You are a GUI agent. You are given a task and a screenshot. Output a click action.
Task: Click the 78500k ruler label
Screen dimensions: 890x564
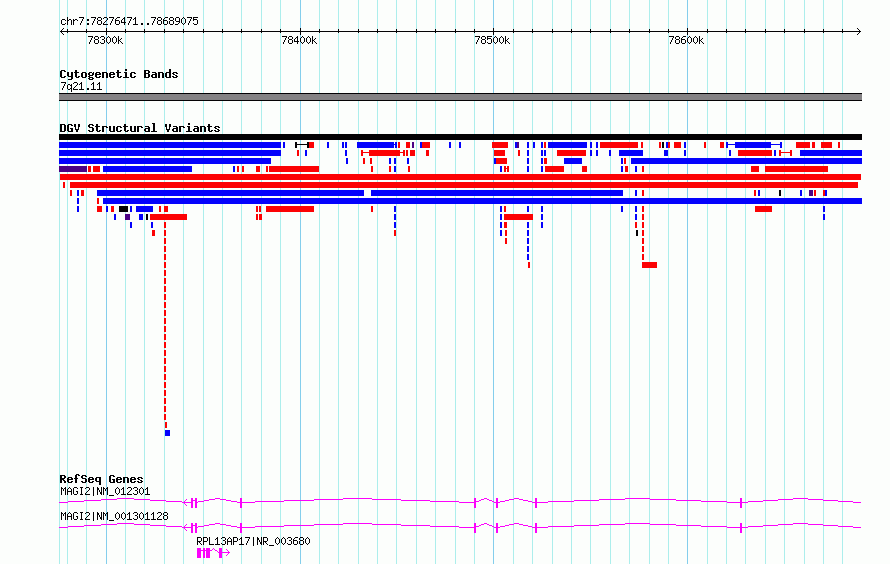(x=492, y=40)
